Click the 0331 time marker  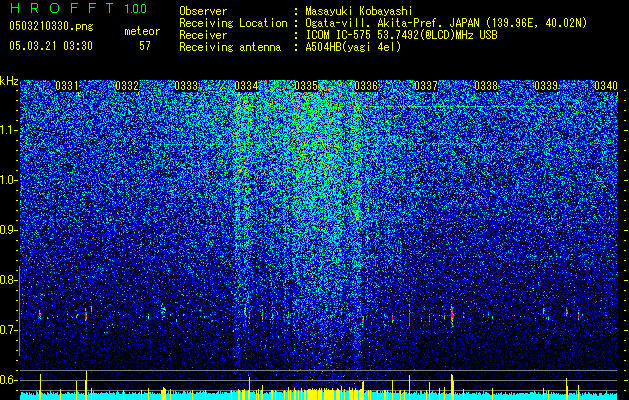click(x=67, y=86)
